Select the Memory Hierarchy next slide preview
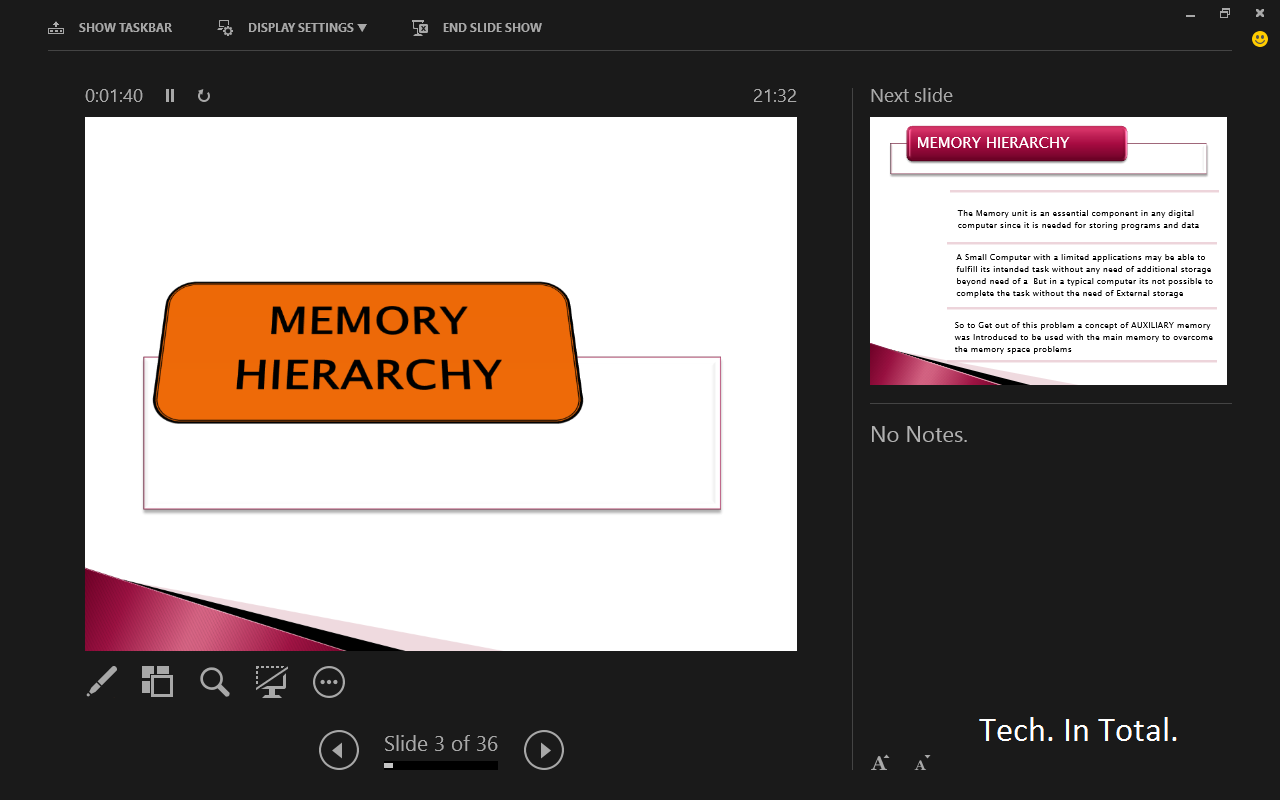The height and width of the screenshot is (800, 1280). pyautogui.click(x=1048, y=250)
